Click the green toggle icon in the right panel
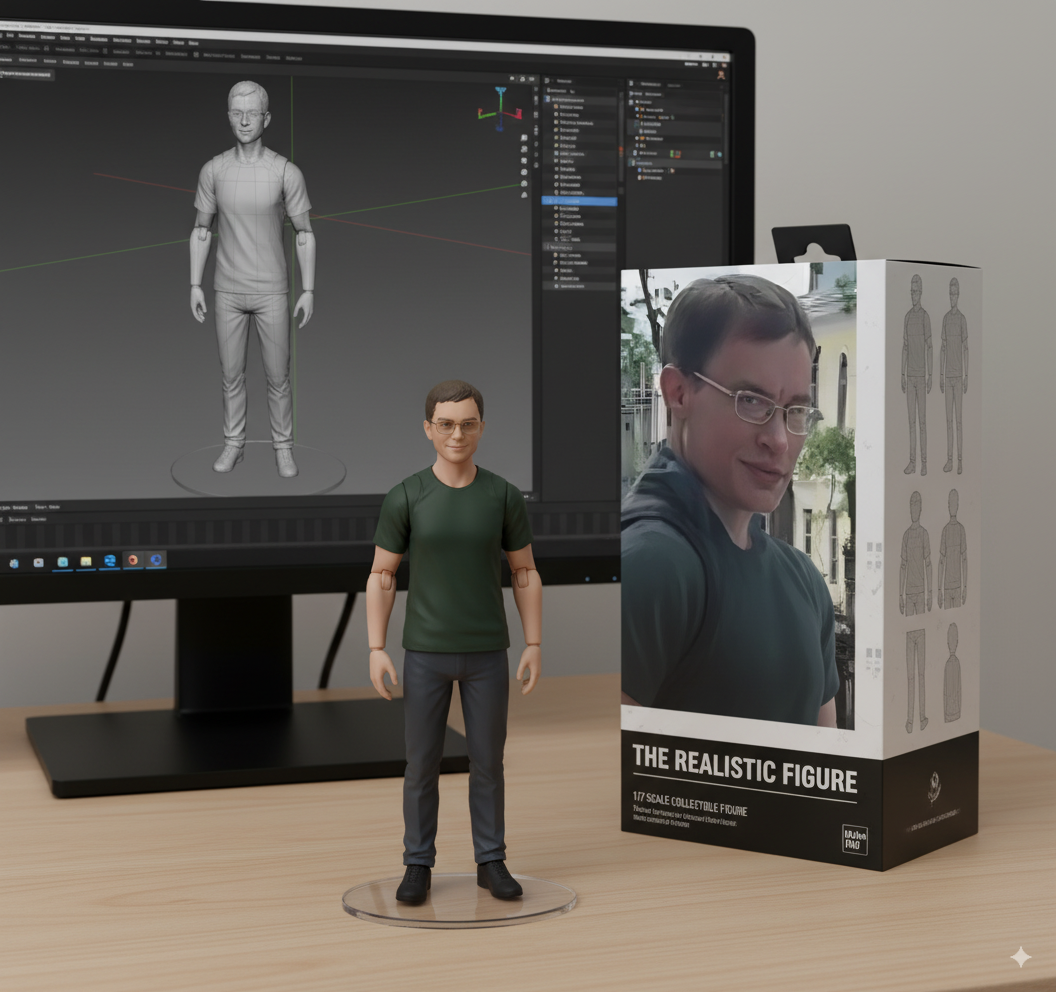 pyautogui.click(x=671, y=154)
